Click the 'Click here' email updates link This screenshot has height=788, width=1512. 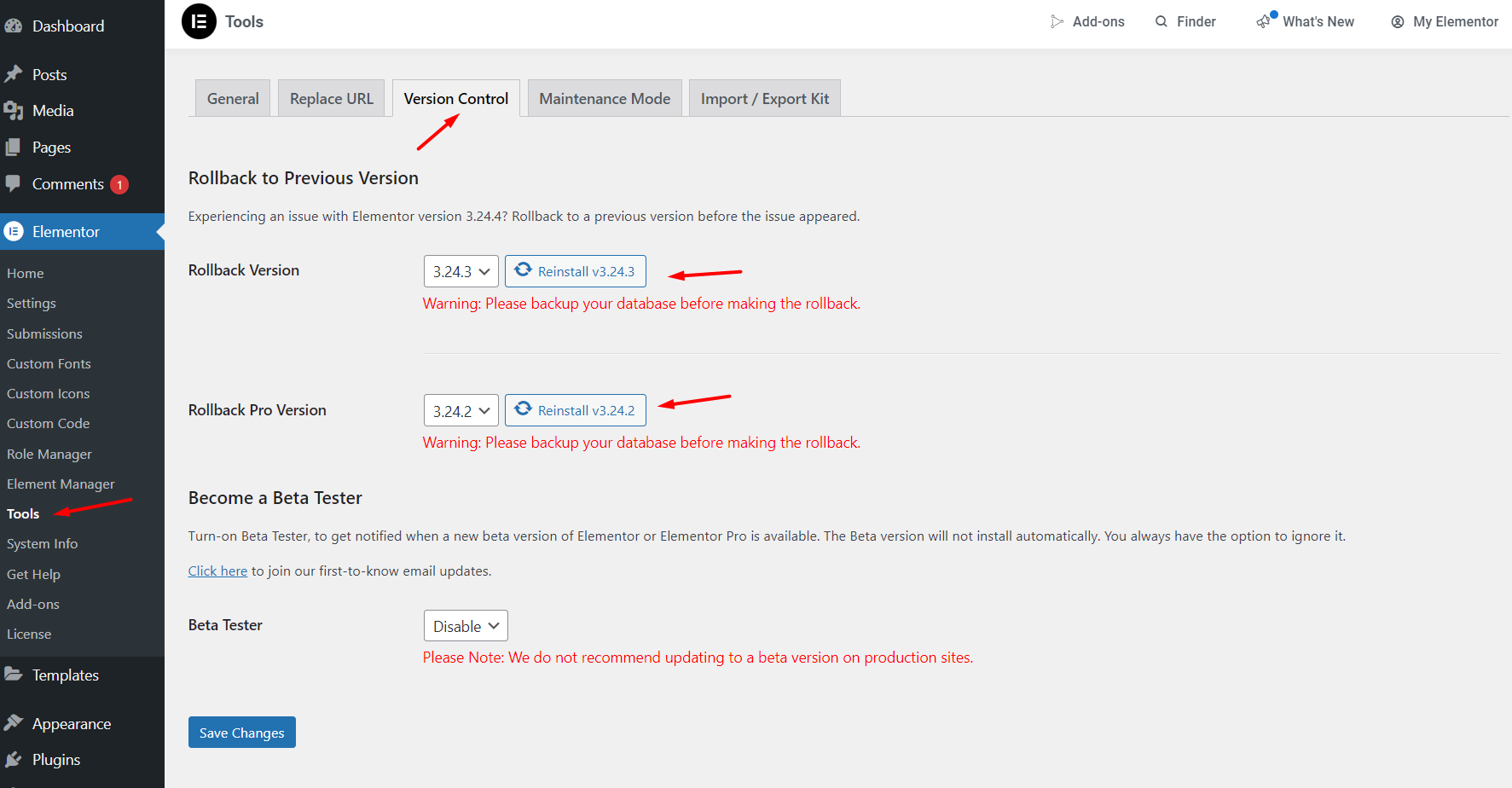(217, 571)
